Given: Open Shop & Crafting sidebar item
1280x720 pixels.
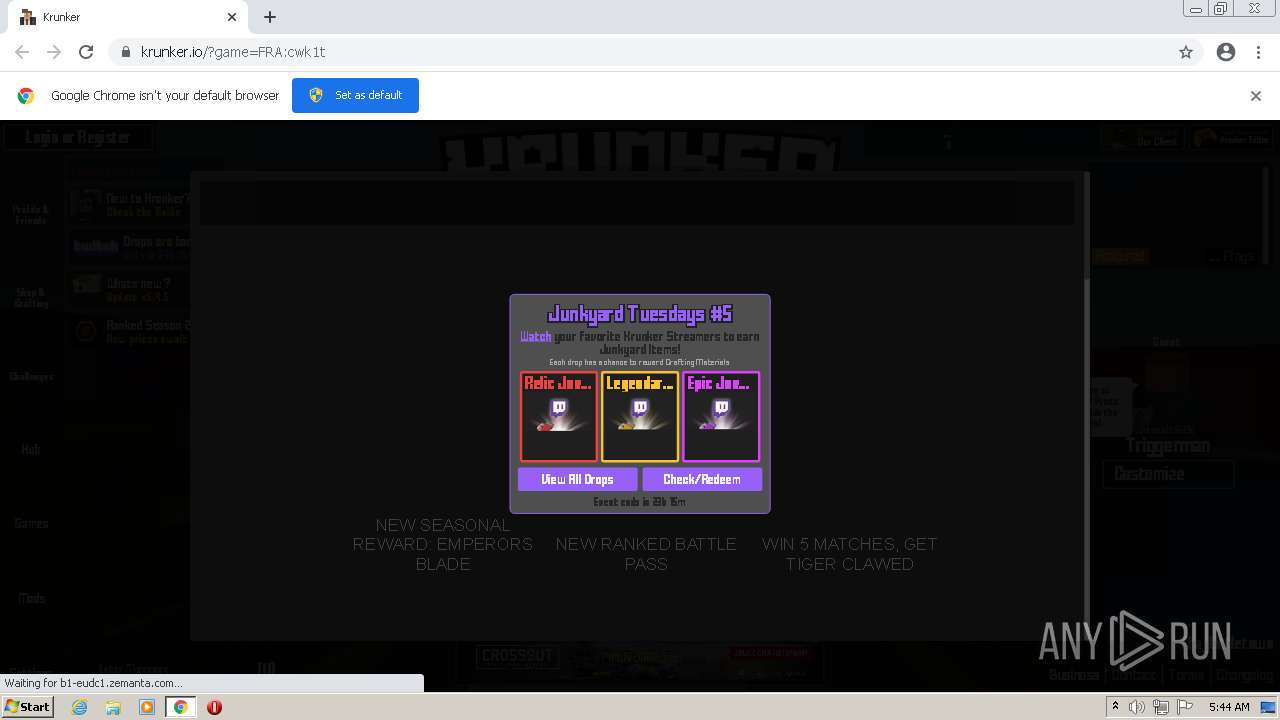Looking at the screenshot, I should (31, 298).
